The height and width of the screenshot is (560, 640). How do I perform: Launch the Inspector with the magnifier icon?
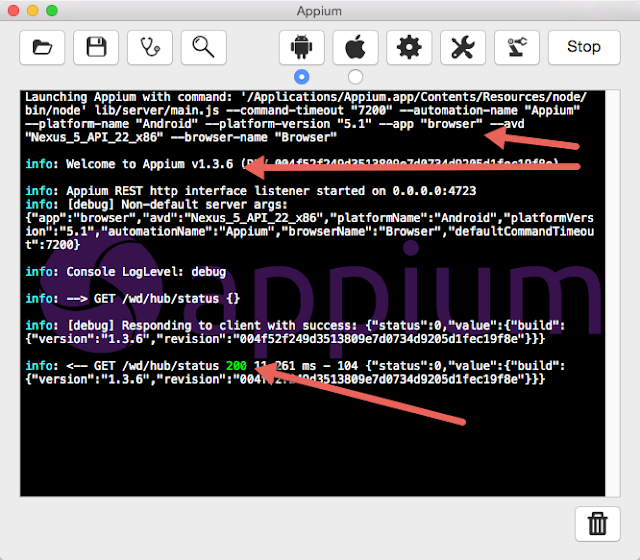click(204, 47)
